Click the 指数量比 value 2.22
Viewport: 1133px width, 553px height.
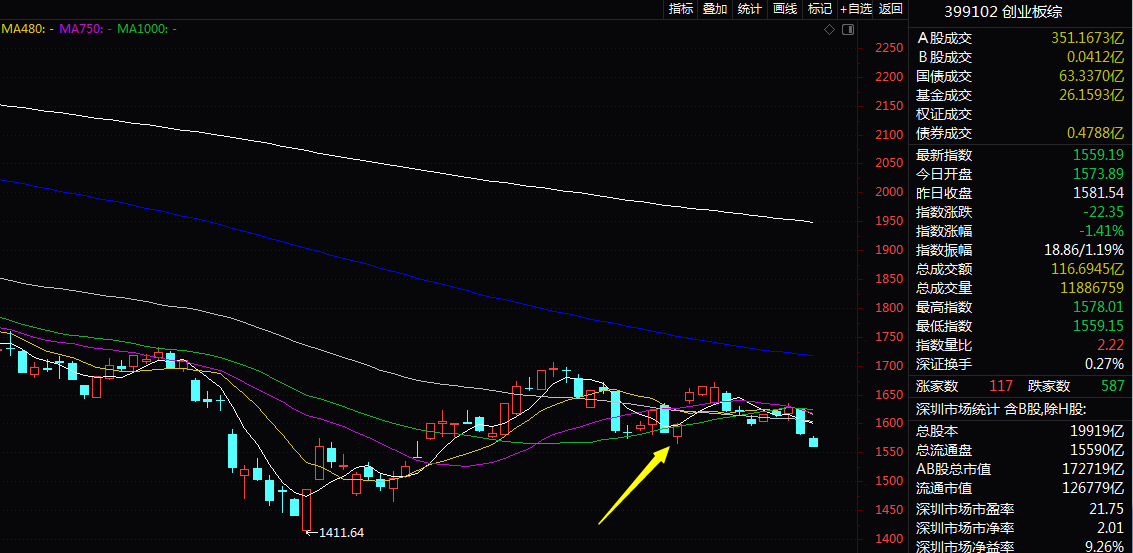point(1111,346)
